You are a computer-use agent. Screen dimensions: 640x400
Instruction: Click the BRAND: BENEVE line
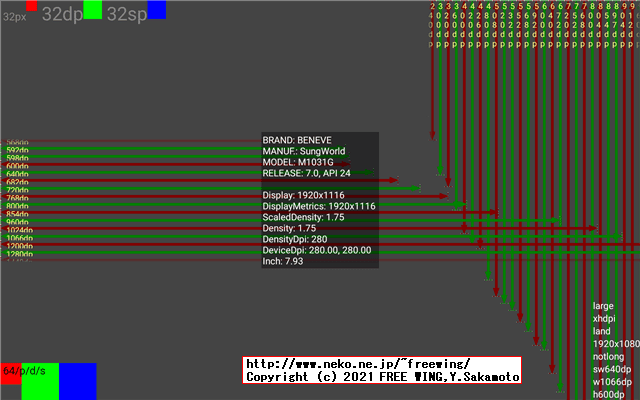tap(297, 140)
